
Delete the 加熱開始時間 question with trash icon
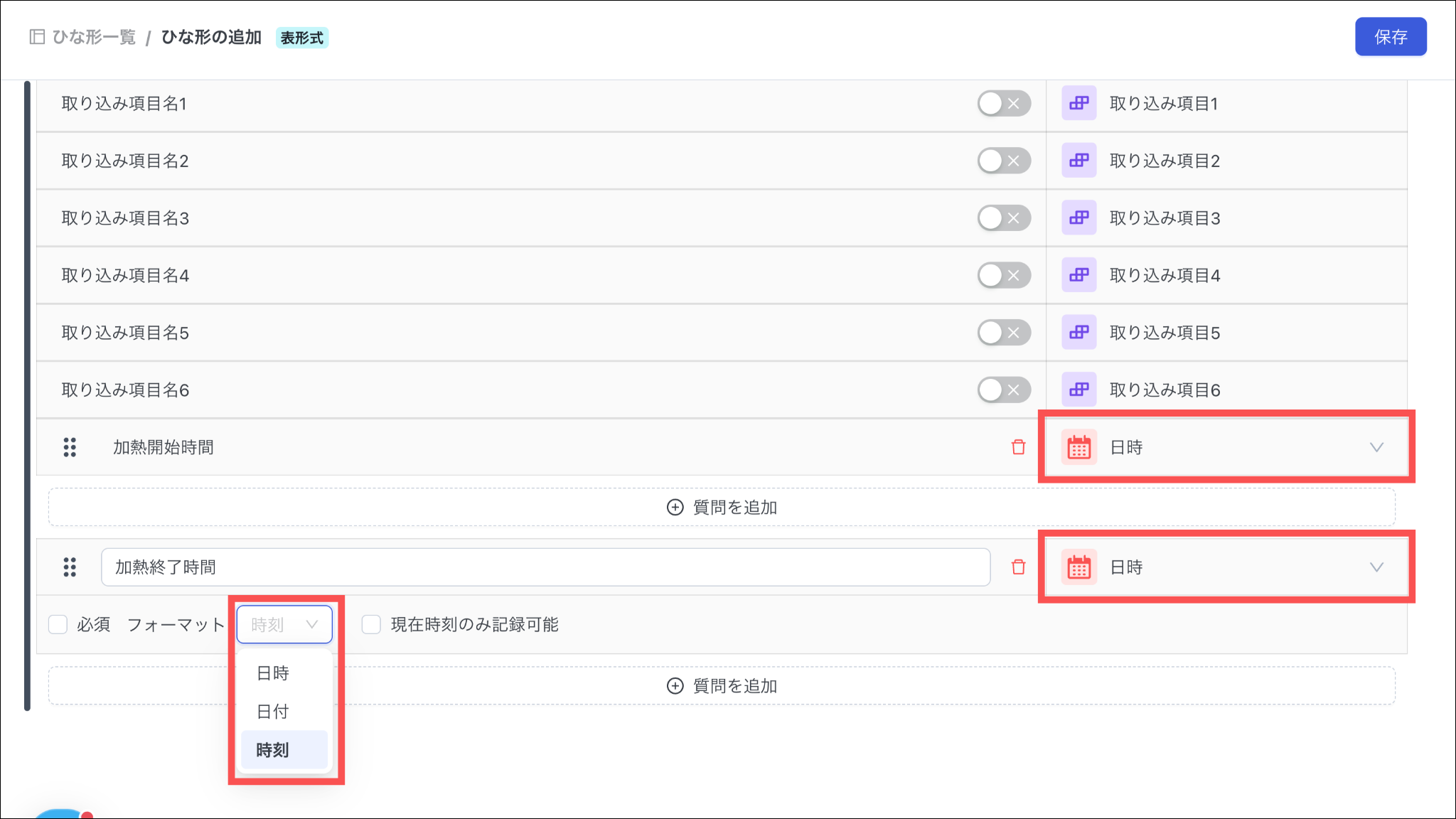(x=1018, y=447)
